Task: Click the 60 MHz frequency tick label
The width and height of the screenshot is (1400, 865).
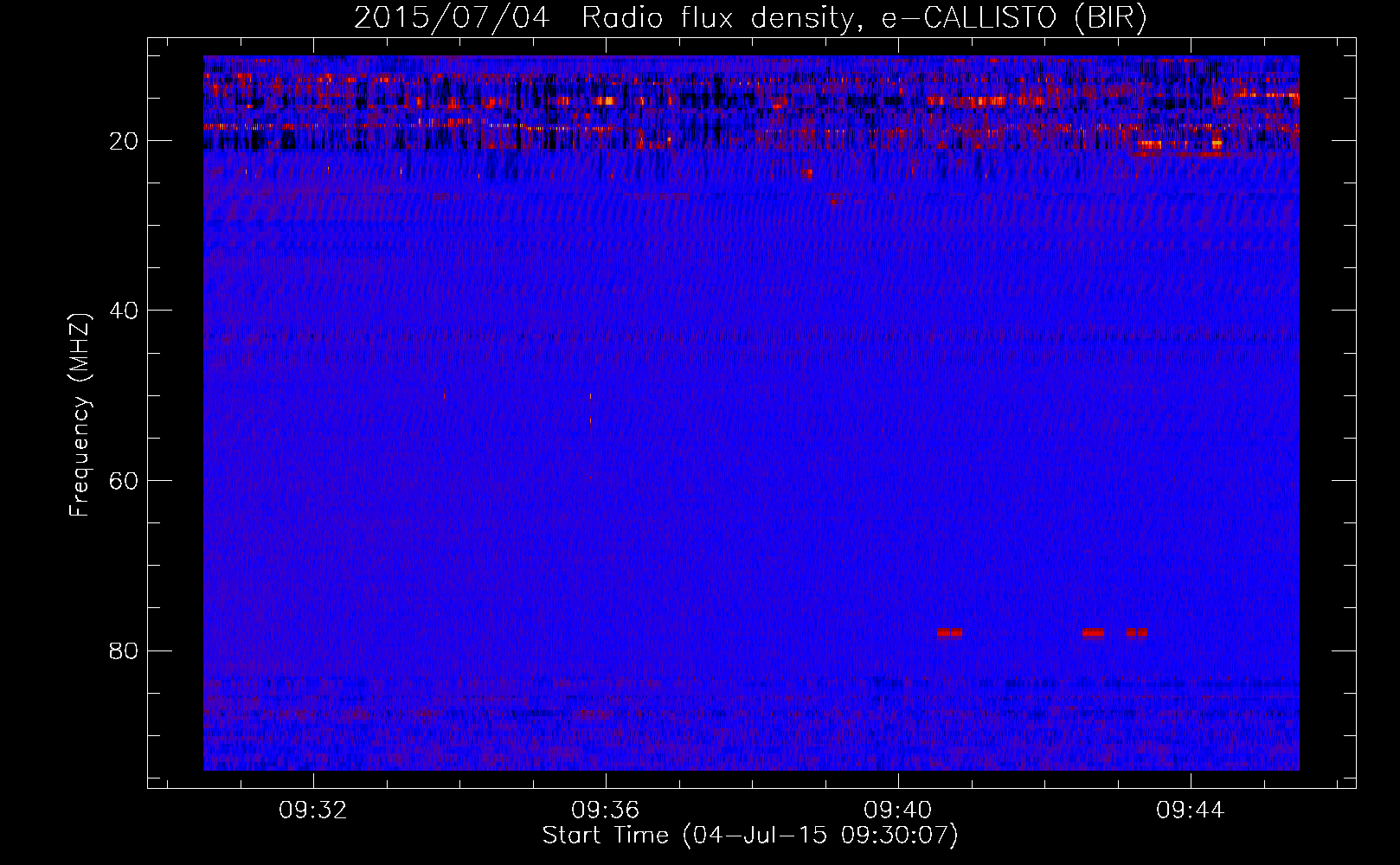Action: (125, 481)
